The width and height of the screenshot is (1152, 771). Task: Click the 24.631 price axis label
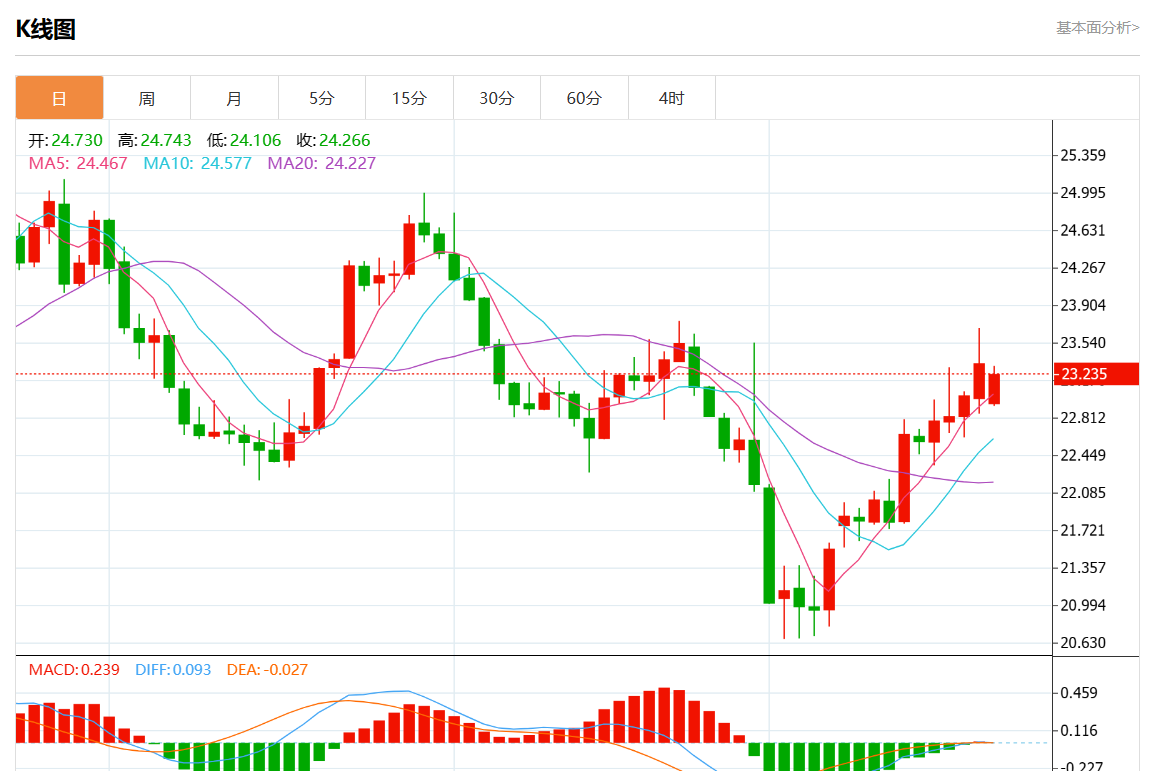[x=1083, y=230]
